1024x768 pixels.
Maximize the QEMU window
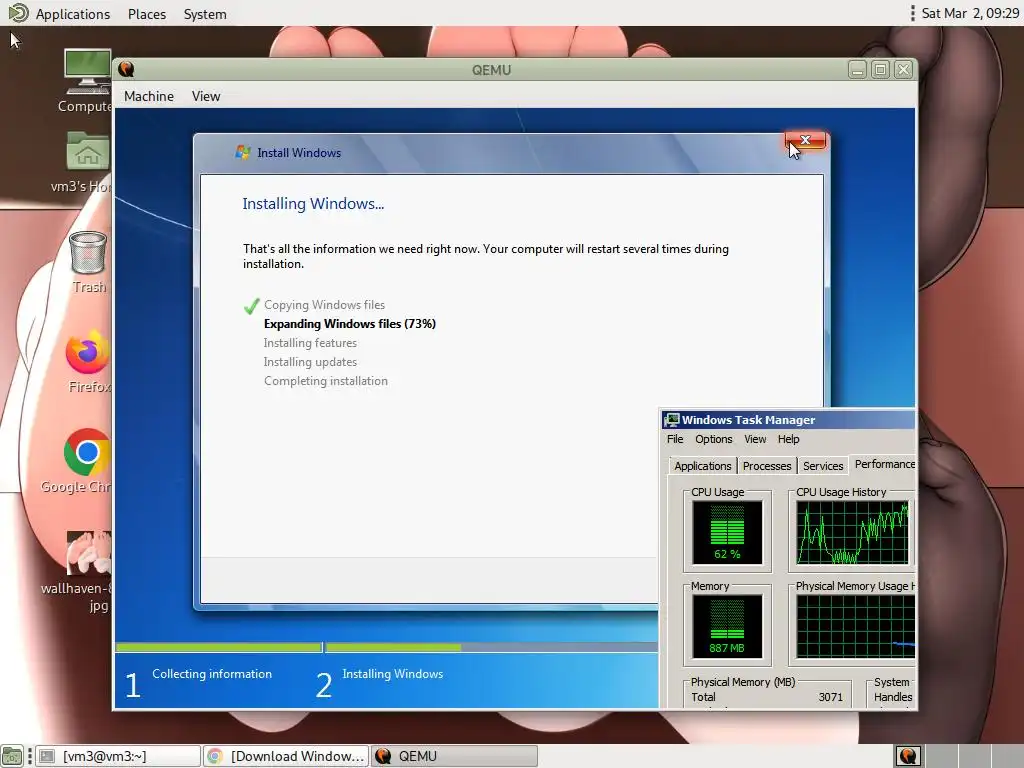(880, 69)
